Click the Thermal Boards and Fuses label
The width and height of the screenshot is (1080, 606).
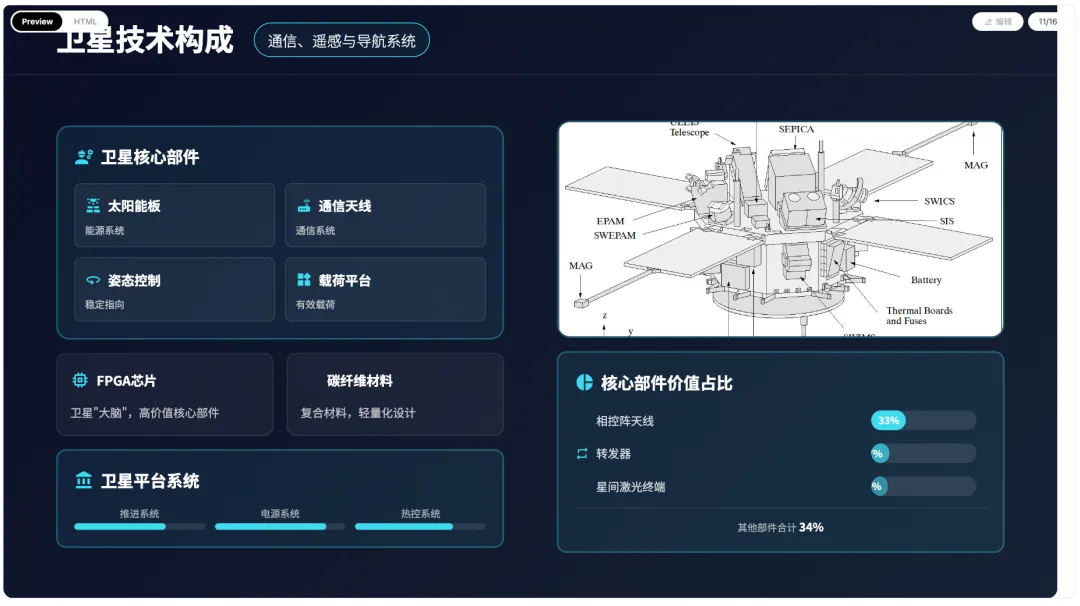coord(920,315)
